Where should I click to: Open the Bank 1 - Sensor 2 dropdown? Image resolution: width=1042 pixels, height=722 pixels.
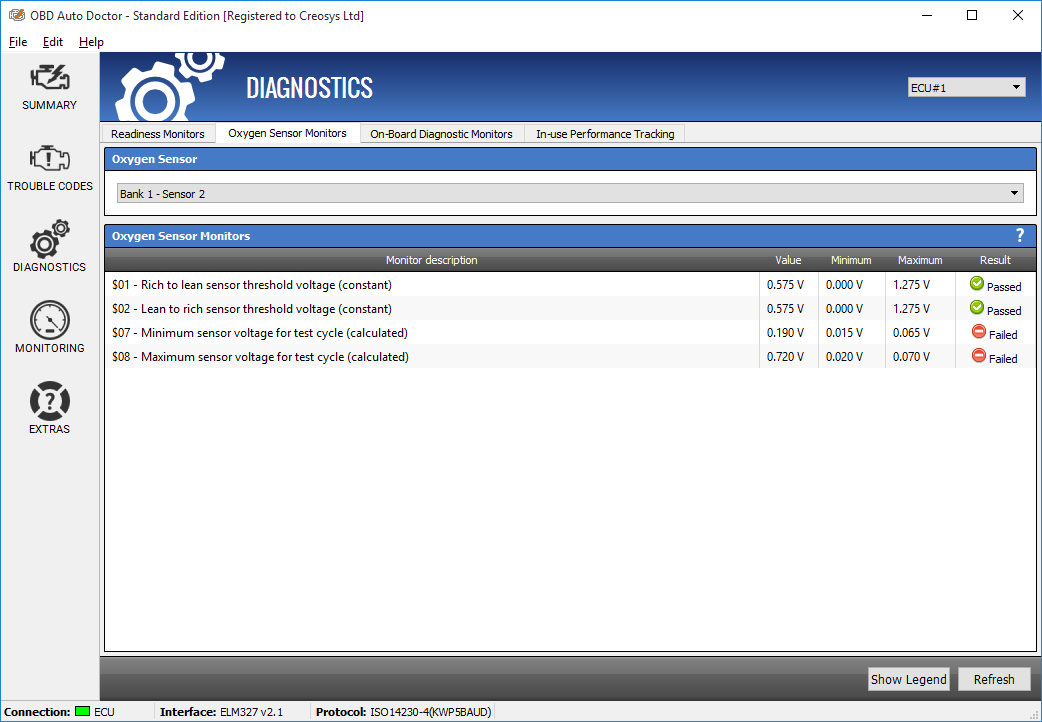point(569,193)
